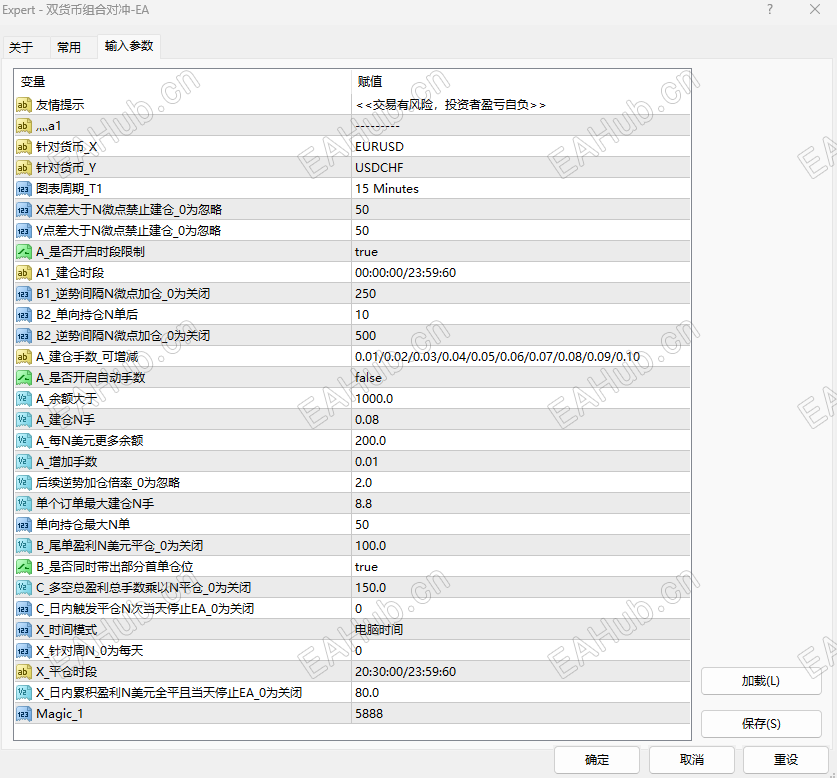The height and width of the screenshot is (778, 837).
Task: Click the icon beside B2_逆势间隔N微点加仓
Action: pos(23,336)
